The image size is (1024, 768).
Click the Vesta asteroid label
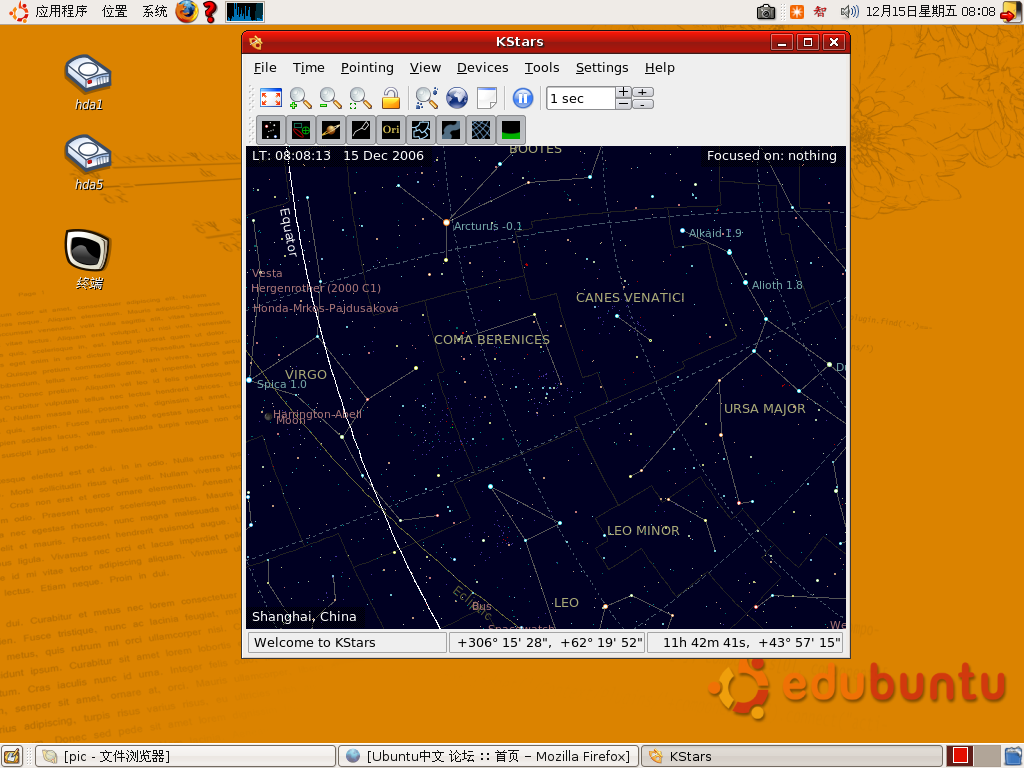(267, 274)
